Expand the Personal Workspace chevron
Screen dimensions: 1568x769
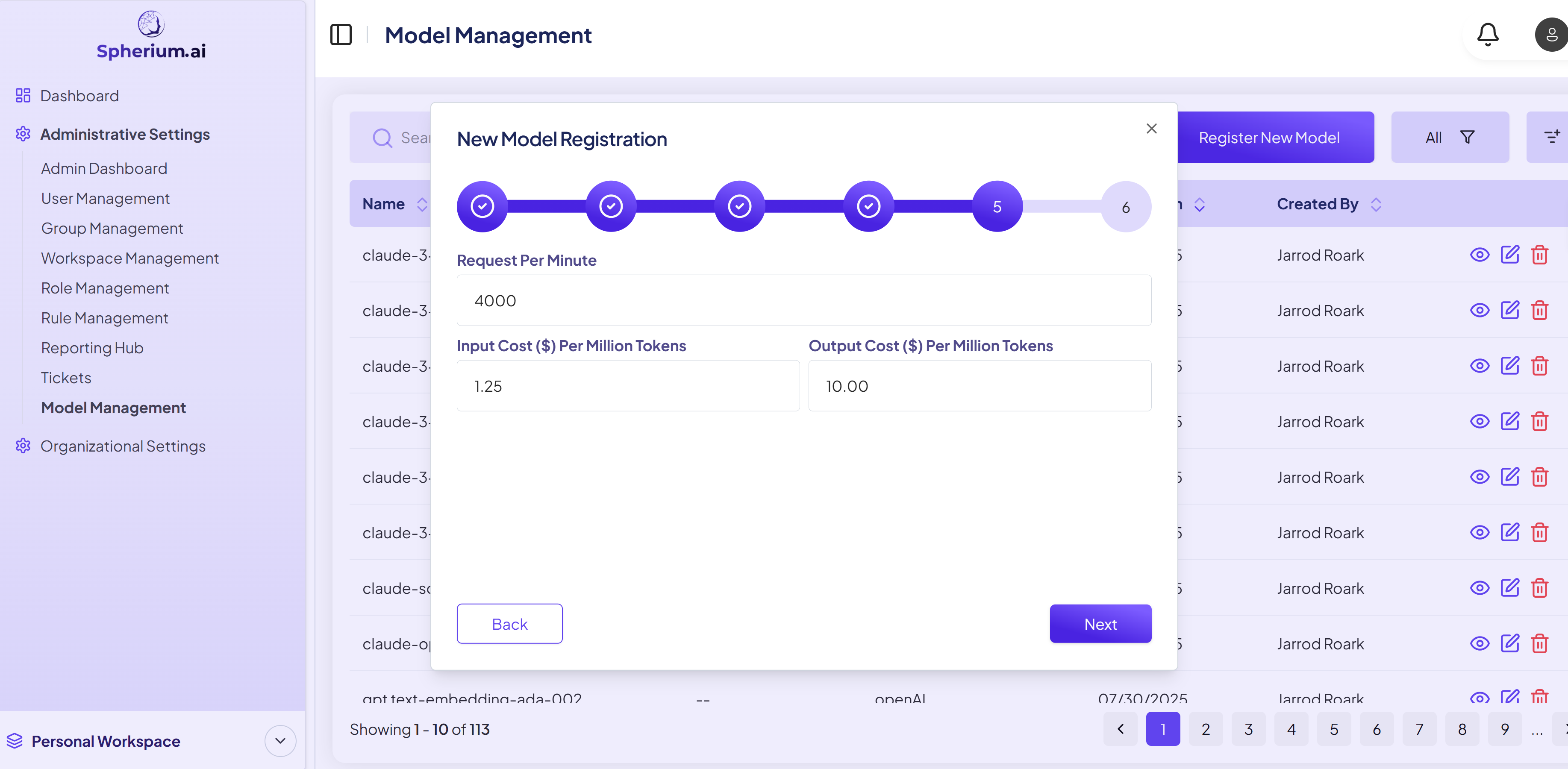[x=280, y=740]
